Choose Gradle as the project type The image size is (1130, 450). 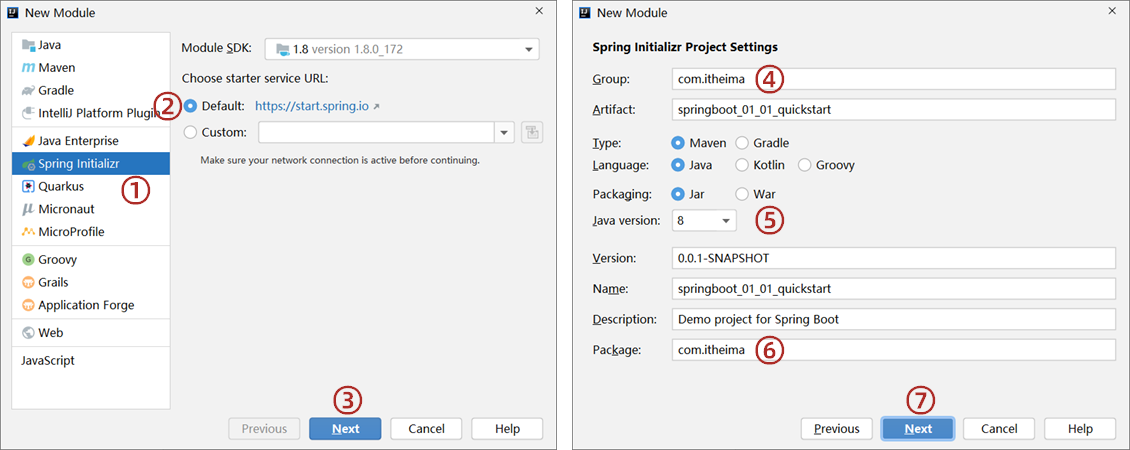pos(742,143)
